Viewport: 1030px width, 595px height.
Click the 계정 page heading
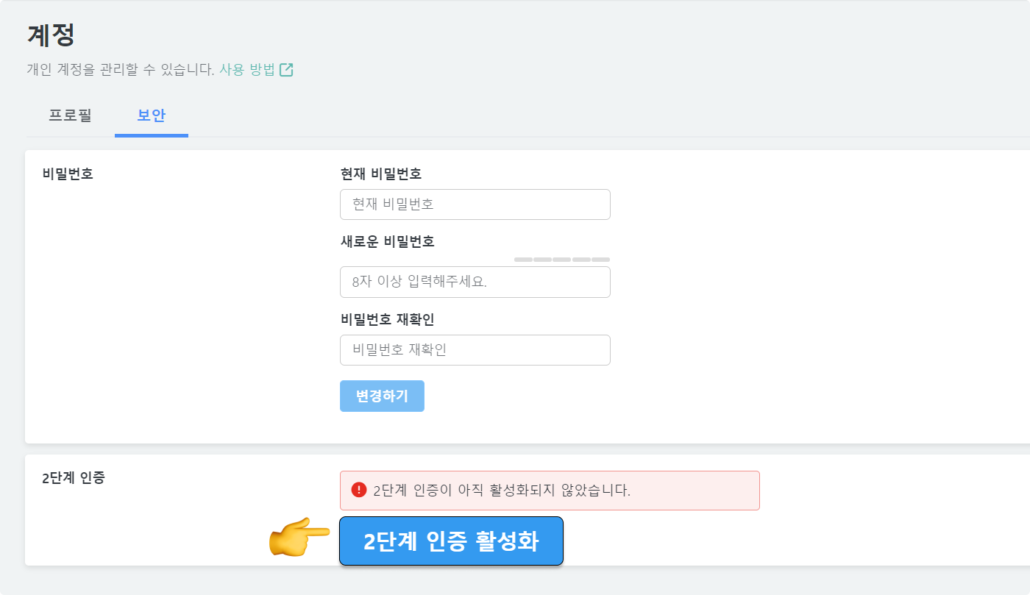click(x=51, y=35)
